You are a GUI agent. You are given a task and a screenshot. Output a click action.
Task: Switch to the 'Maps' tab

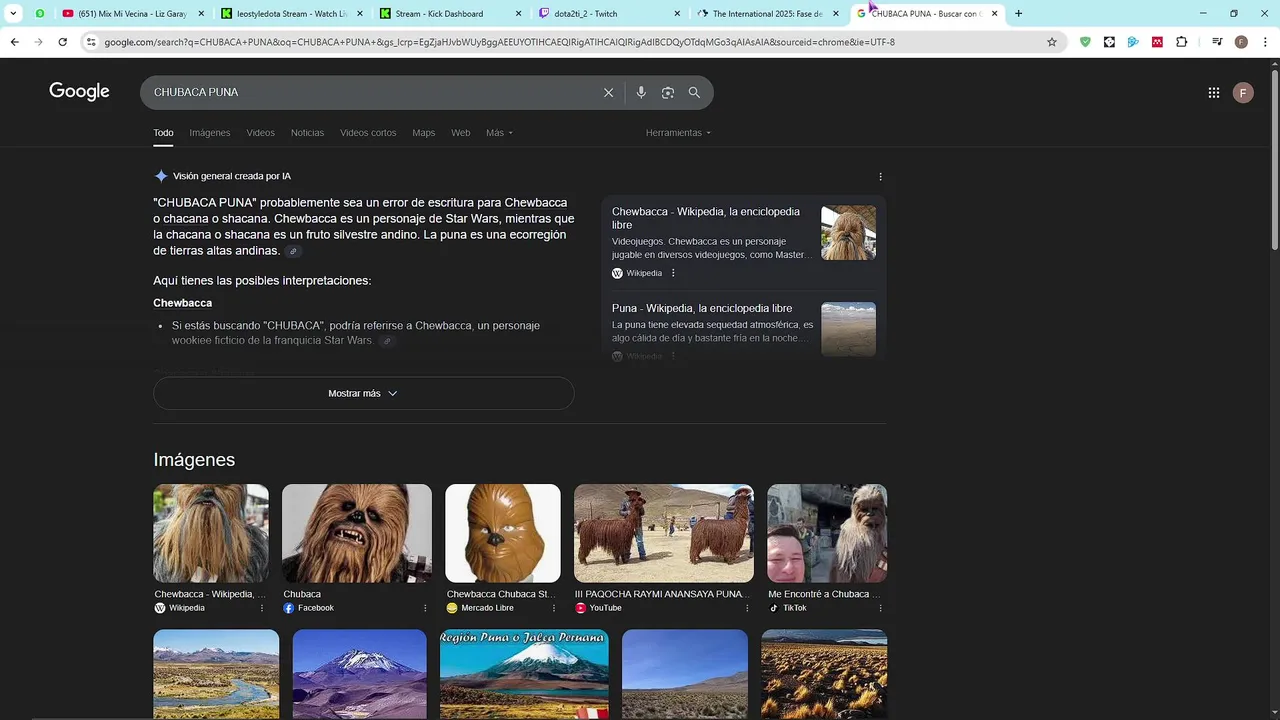pos(424,133)
